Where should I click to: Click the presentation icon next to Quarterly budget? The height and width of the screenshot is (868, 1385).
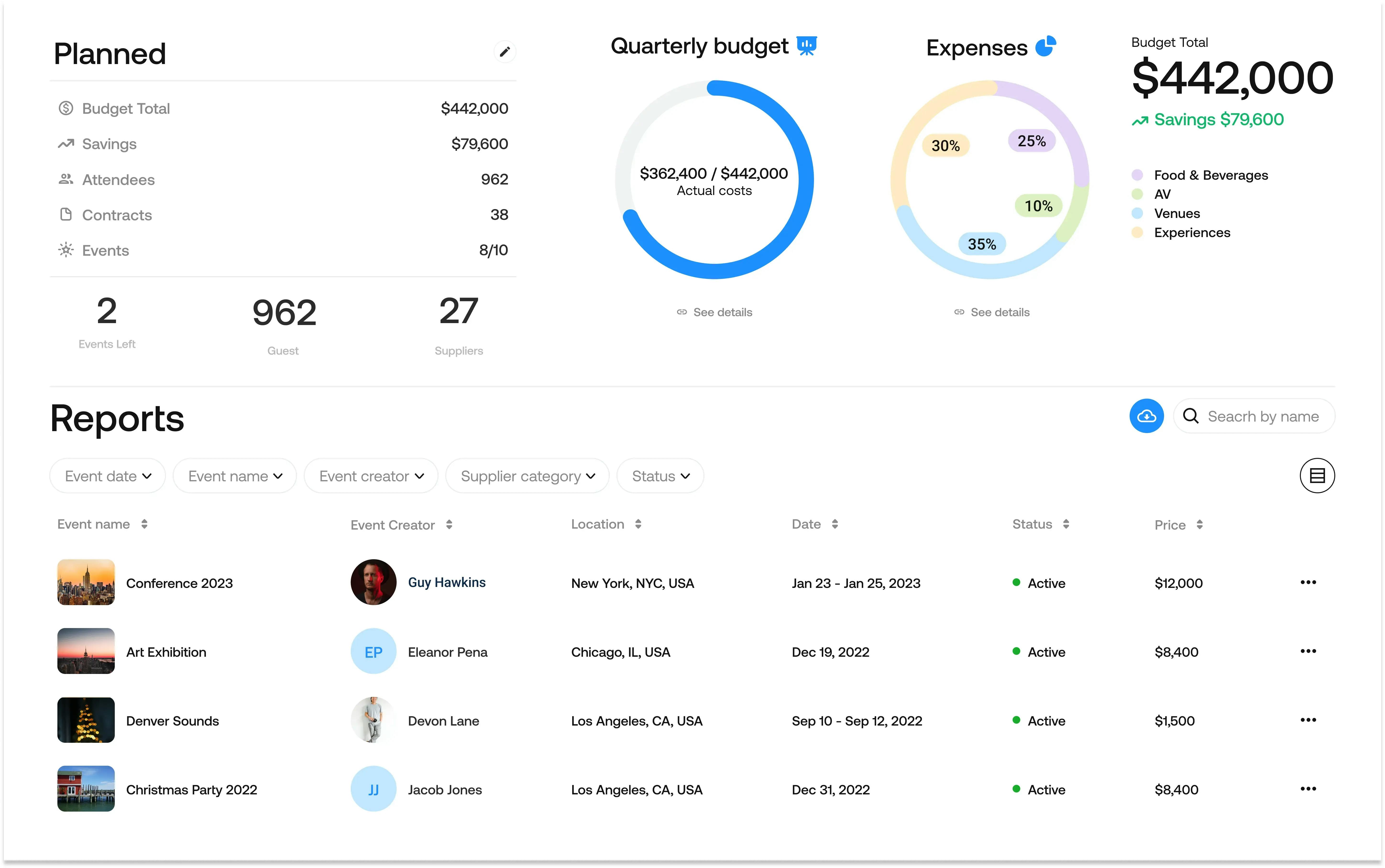(x=807, y=46)
